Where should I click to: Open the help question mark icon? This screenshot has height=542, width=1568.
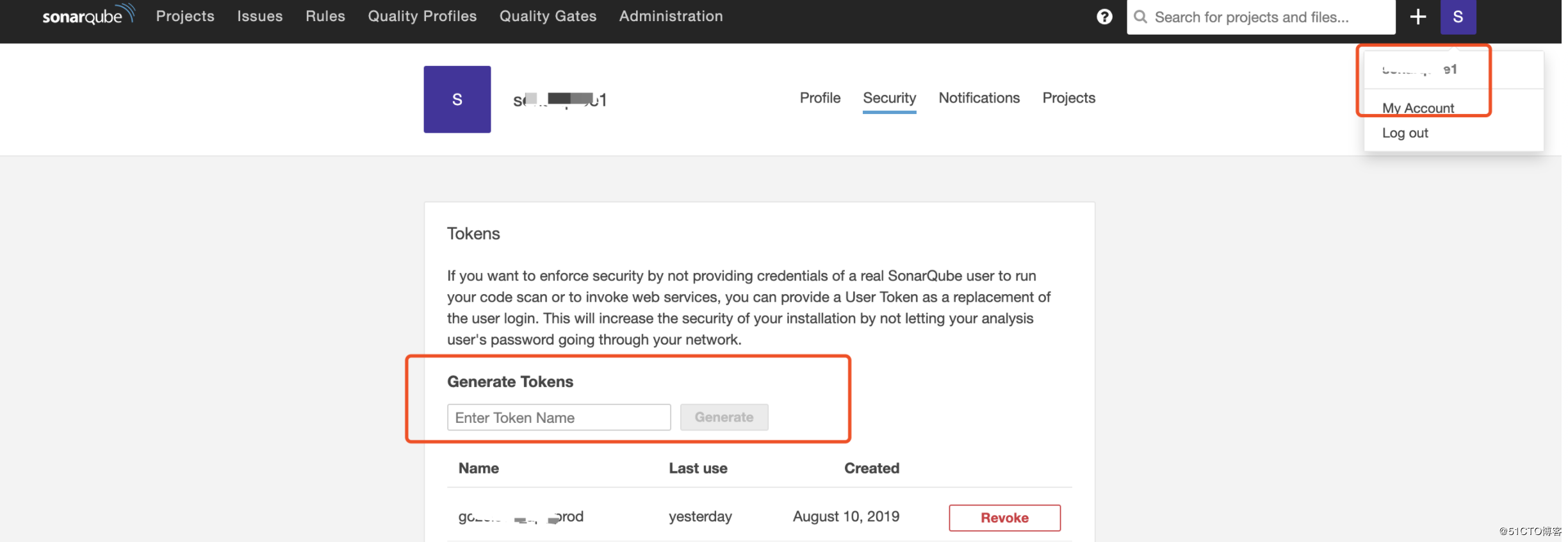(1104, 17)
